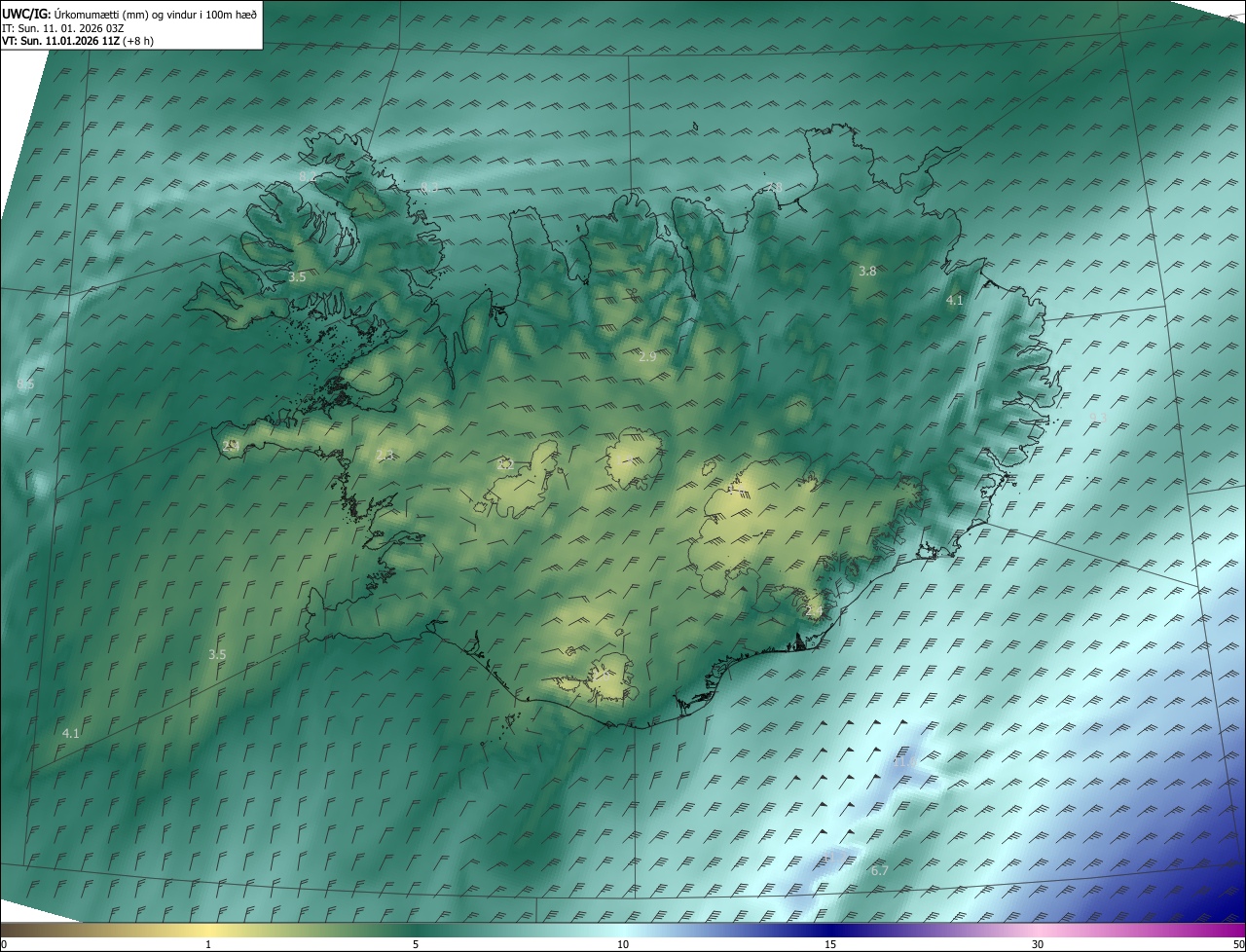Viewport: 1246px width, 952px height.
Task: Click the 4.1 value in the southwest corner
Action: point(70,733)
